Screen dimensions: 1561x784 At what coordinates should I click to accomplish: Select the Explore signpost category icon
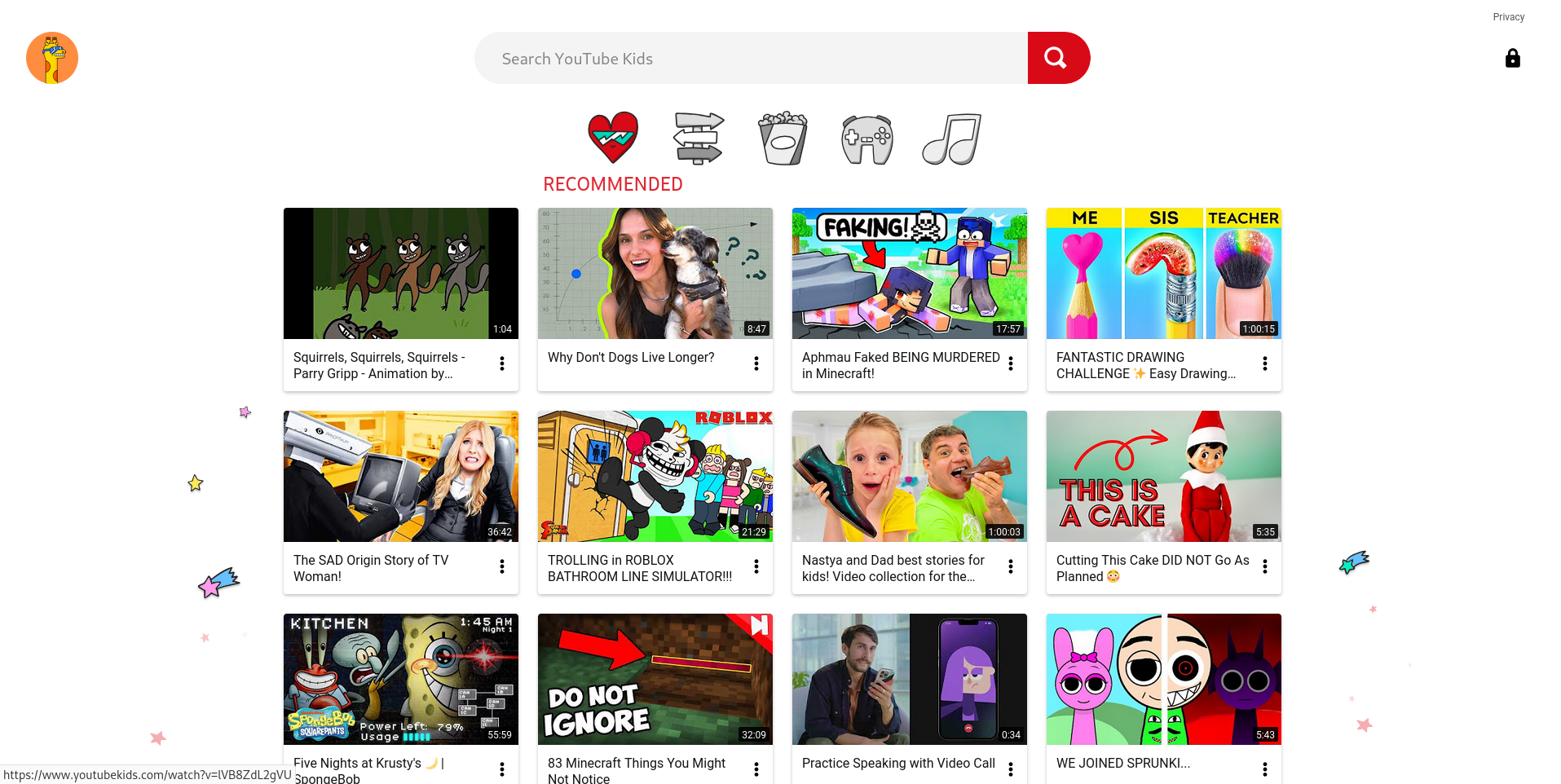click(699, 138)
